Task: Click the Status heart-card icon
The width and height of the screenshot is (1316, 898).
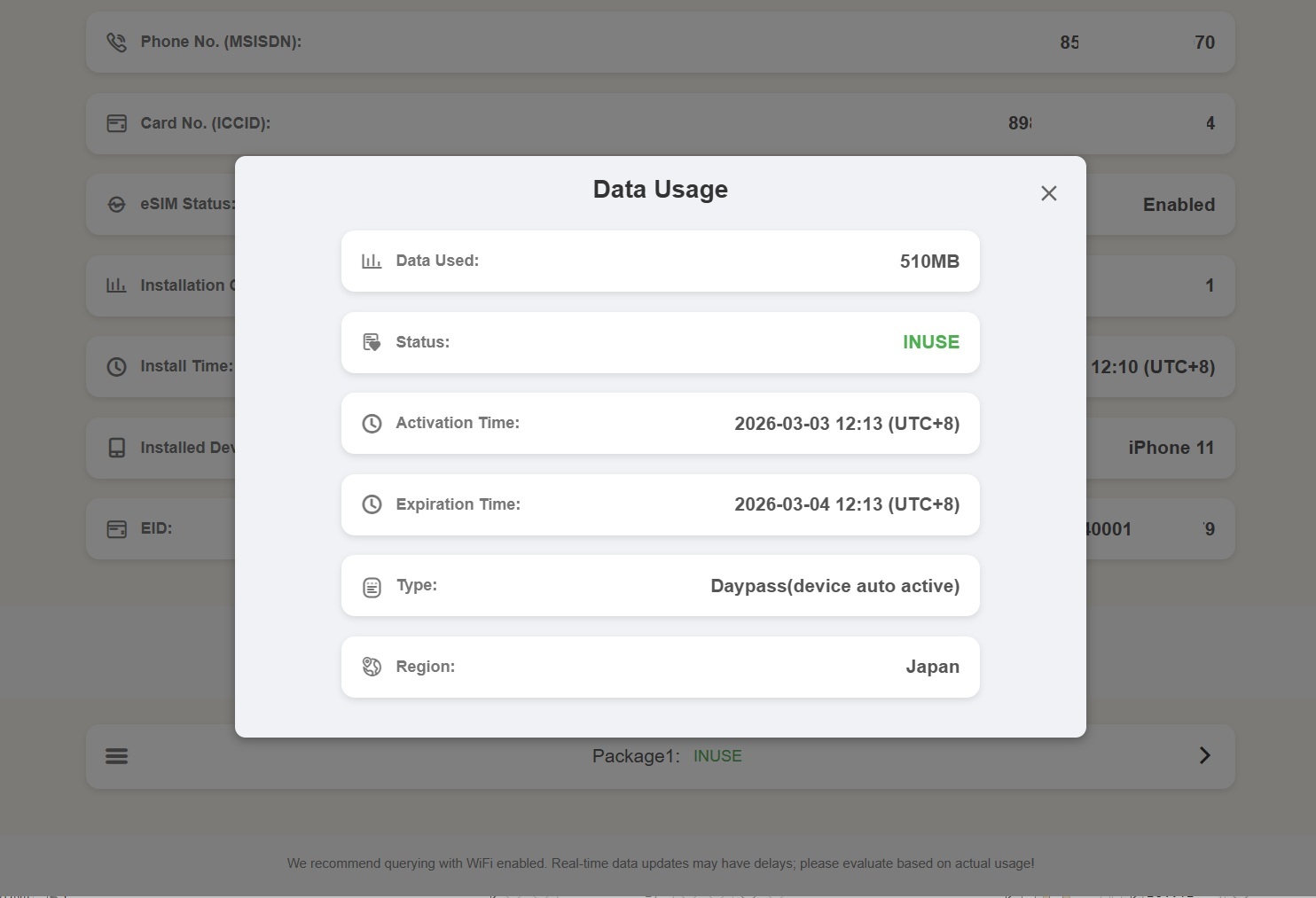Action: [x=372, y=342]
